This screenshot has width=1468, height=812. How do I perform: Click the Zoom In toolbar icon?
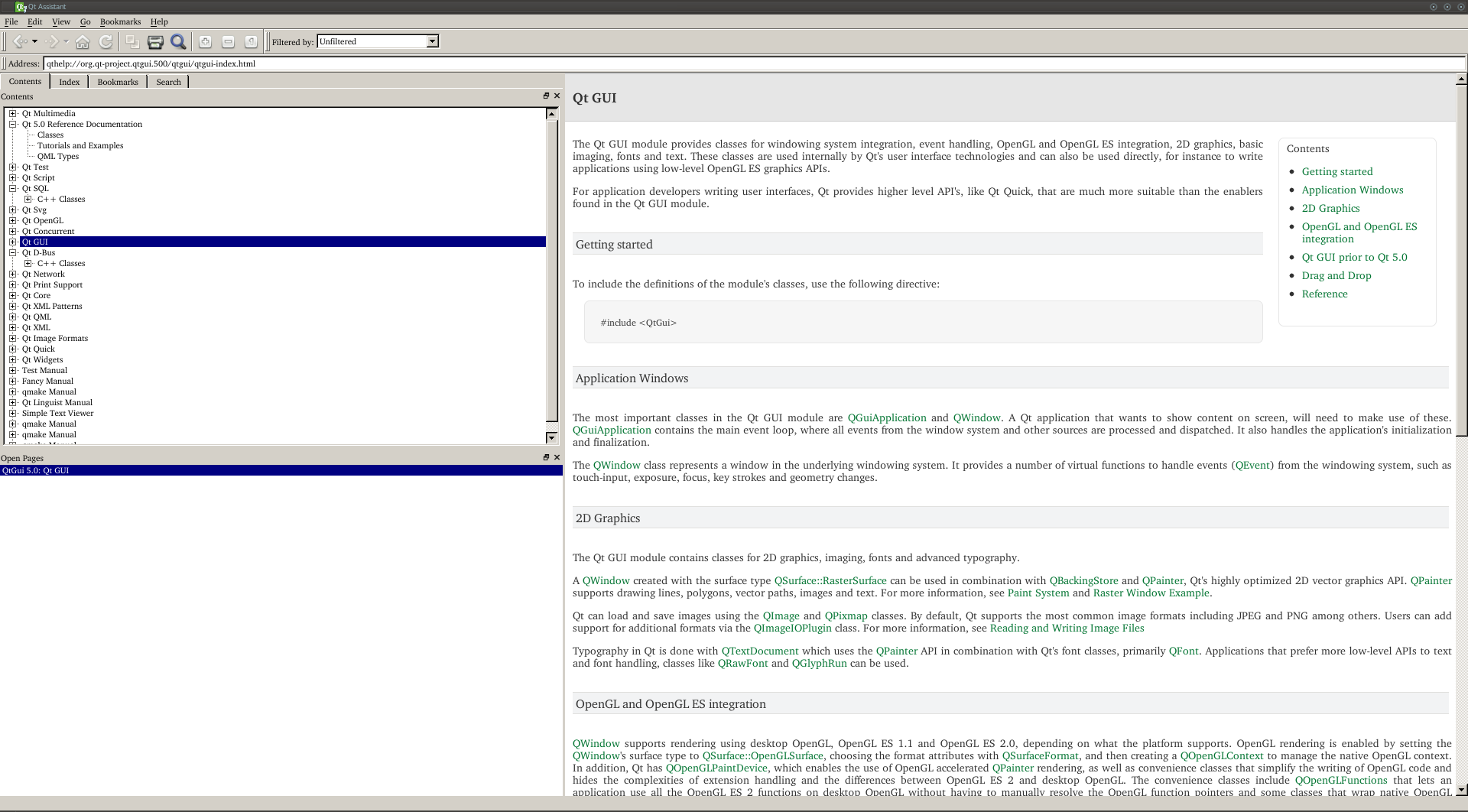click(x=205, y=41)
